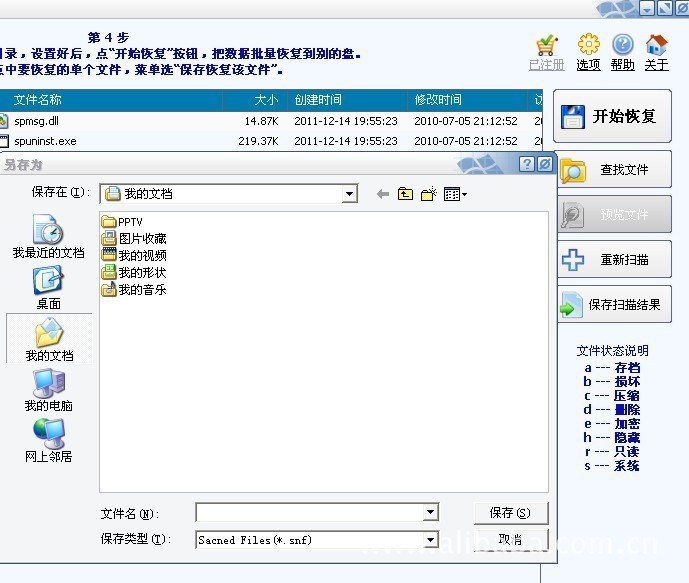
Task: Click the 开始恢复 button
Action: pos(612,116)
